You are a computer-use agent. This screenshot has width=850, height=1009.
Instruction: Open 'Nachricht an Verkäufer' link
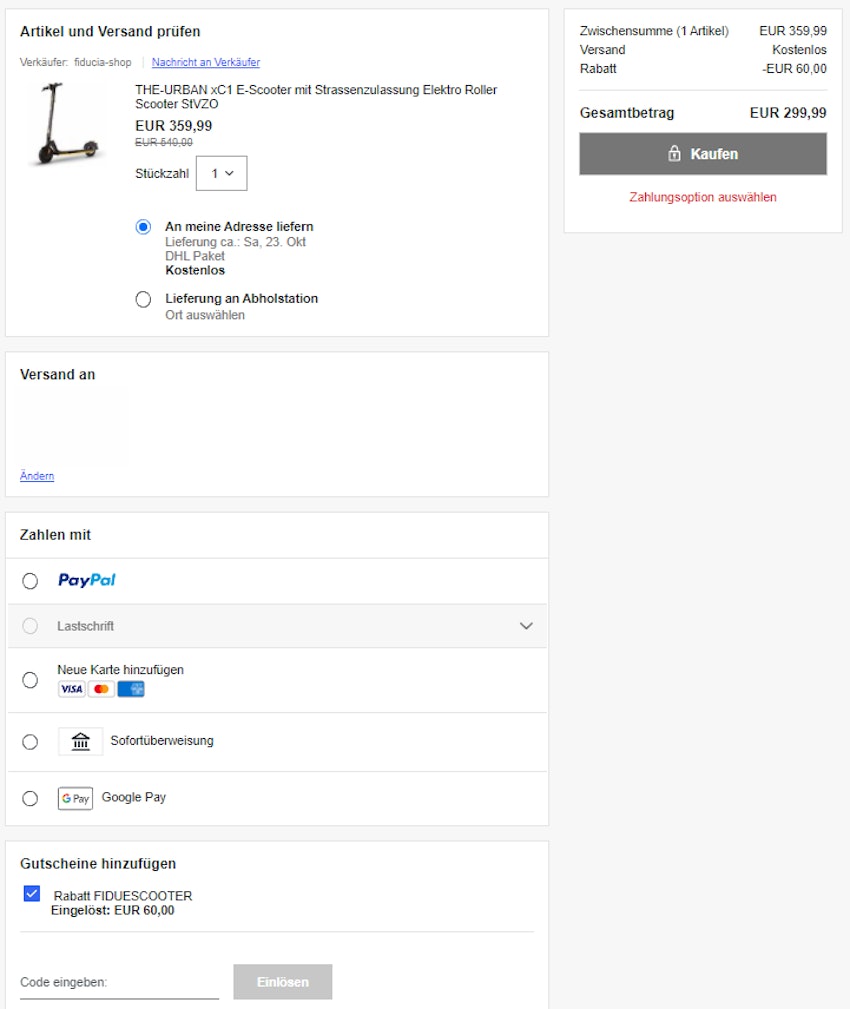click(206, 62)
